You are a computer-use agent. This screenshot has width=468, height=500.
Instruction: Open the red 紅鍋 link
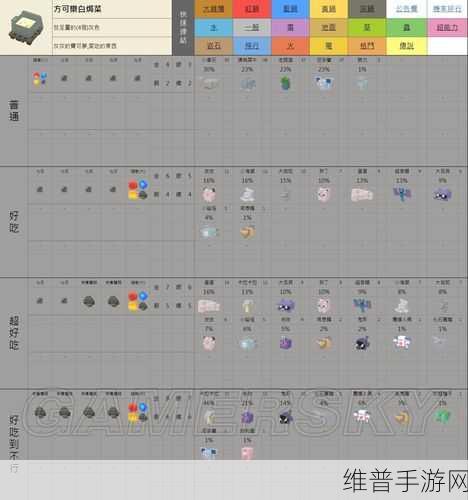[x=252, y=9]
